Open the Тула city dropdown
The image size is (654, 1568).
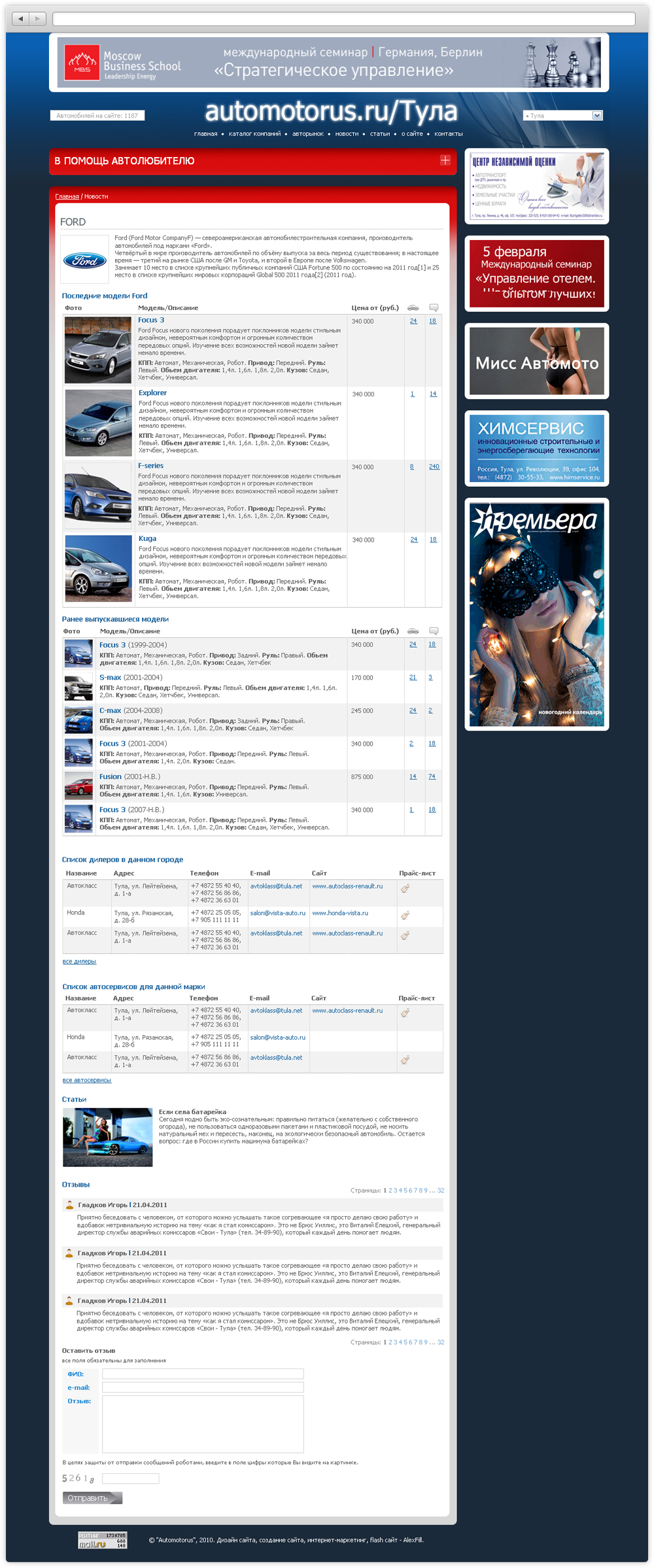pos(562,116)
